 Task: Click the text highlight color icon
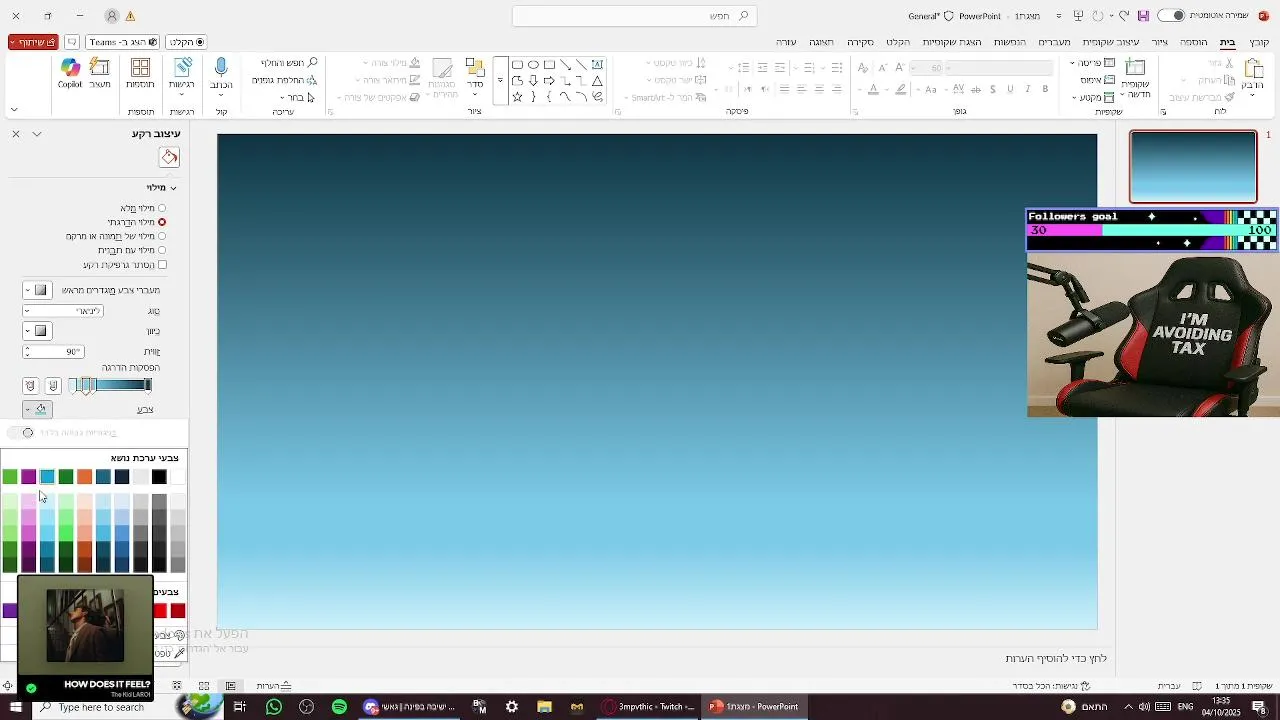901,89
